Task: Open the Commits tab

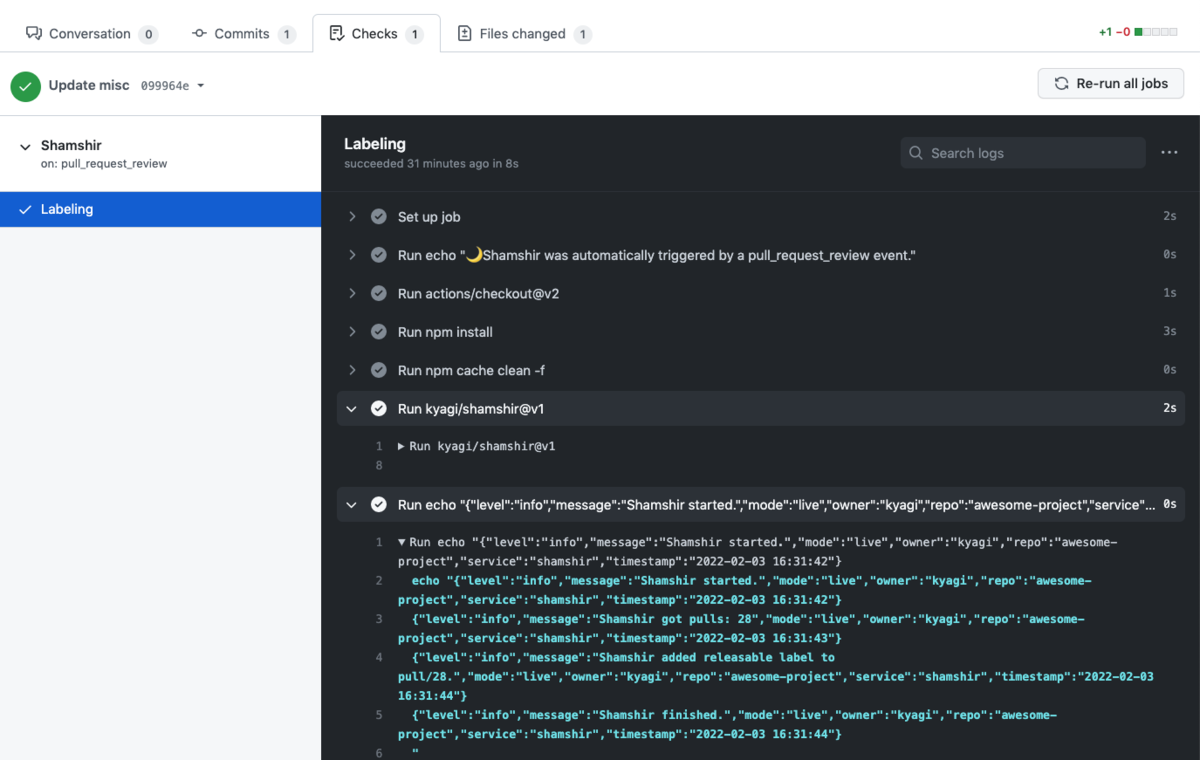Action: (243, 33)
